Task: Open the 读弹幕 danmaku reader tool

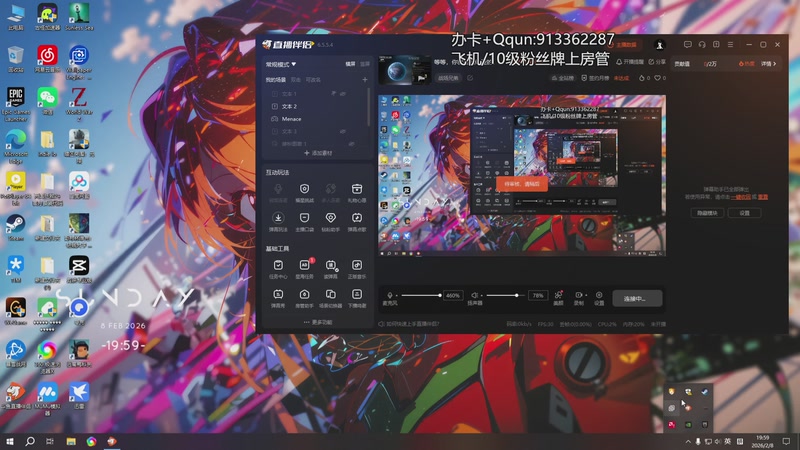Action: tap(331, 269)
